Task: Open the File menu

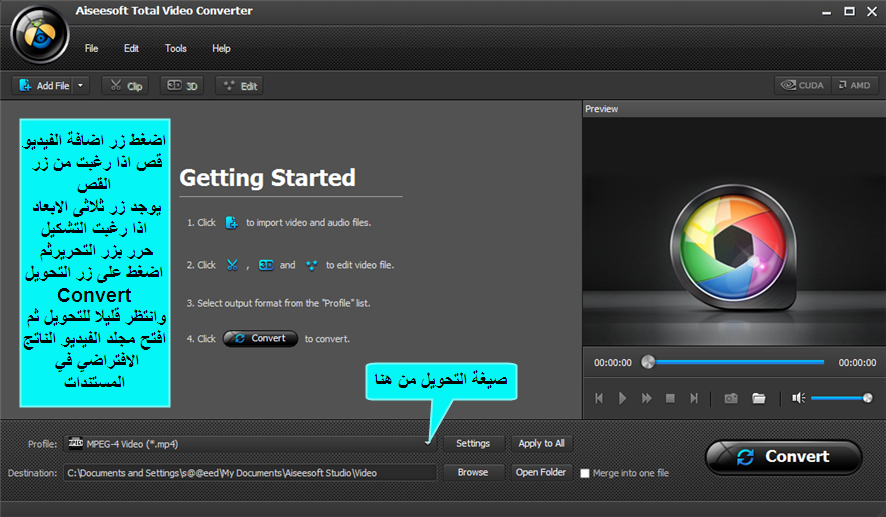Action: (92, 49)
